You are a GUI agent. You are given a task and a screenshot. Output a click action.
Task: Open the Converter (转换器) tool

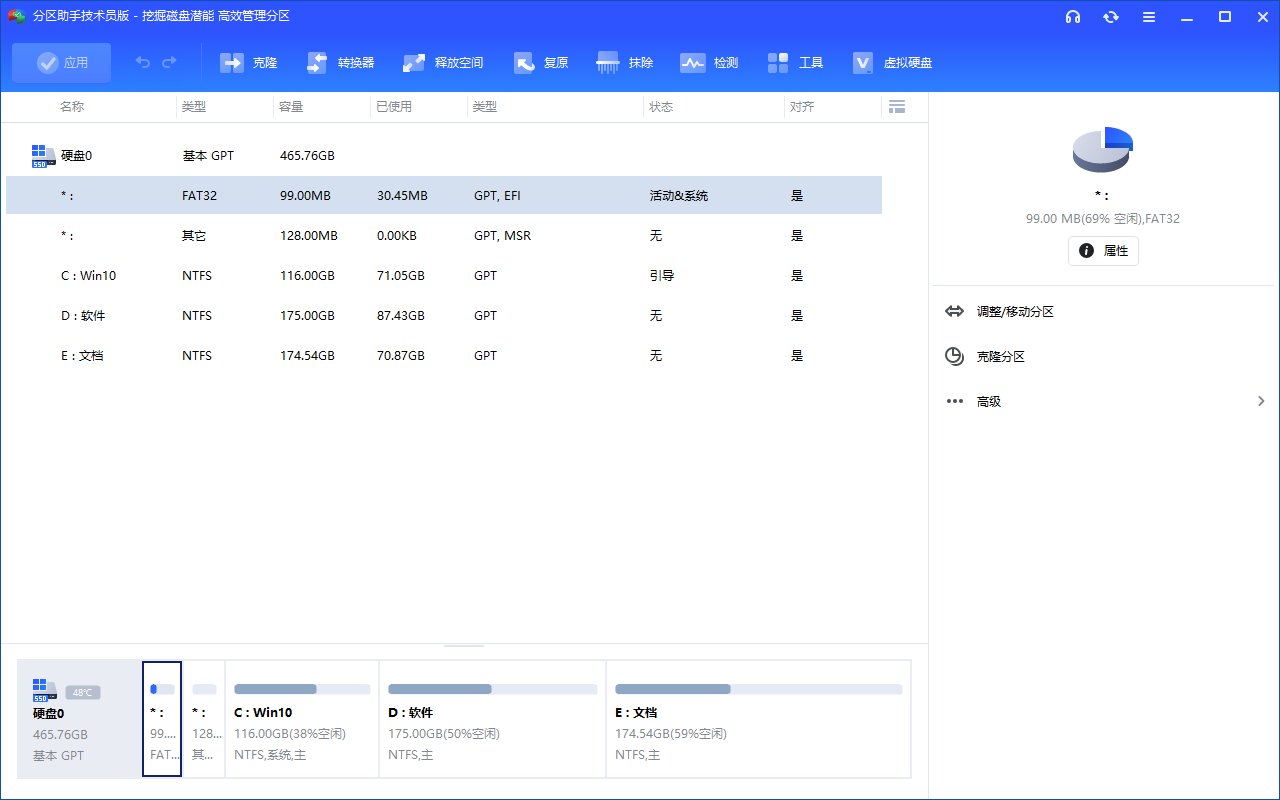[x=340, y=63]
